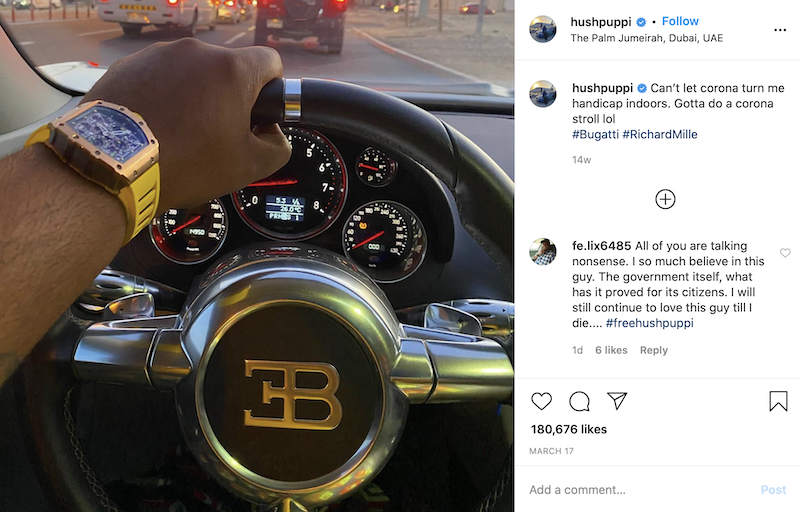Open hushpuppi profile picture in header

[543, 29]
